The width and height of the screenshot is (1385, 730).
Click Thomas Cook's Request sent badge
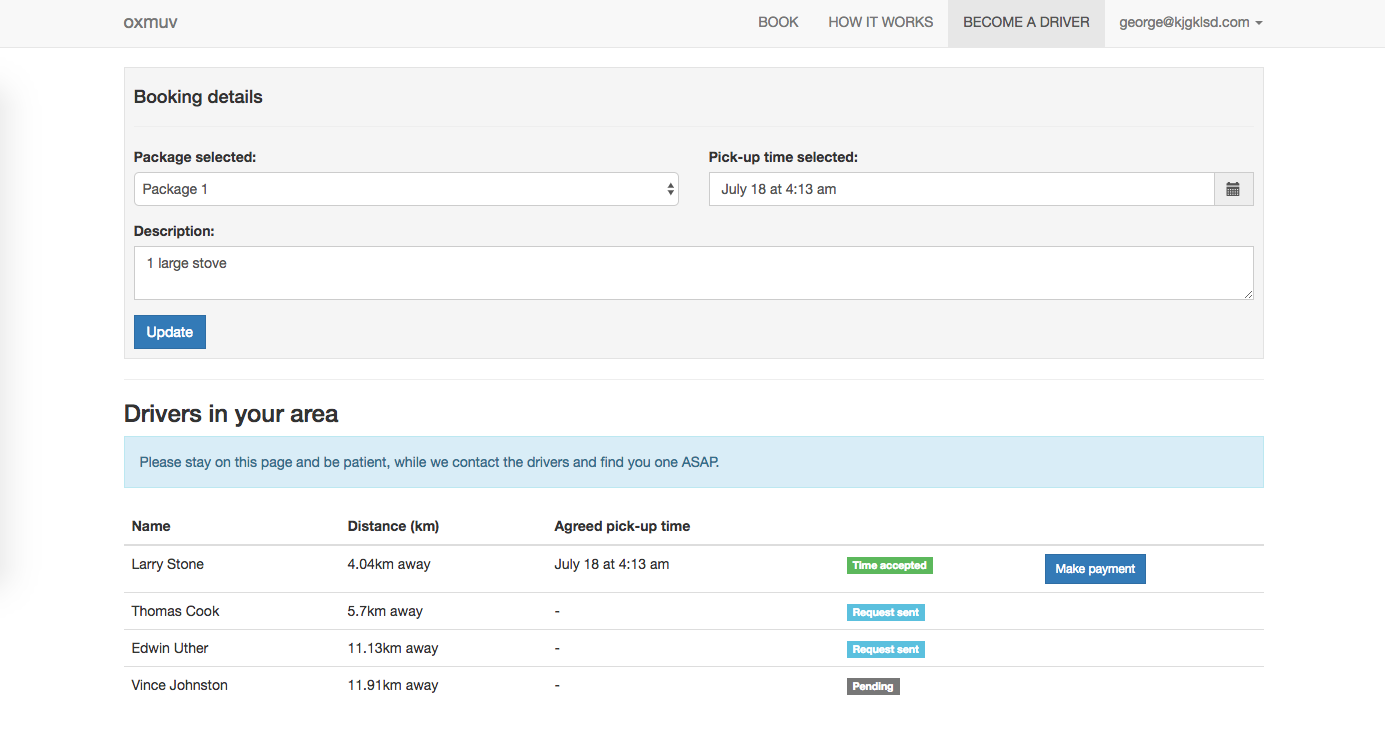[885, 613]
